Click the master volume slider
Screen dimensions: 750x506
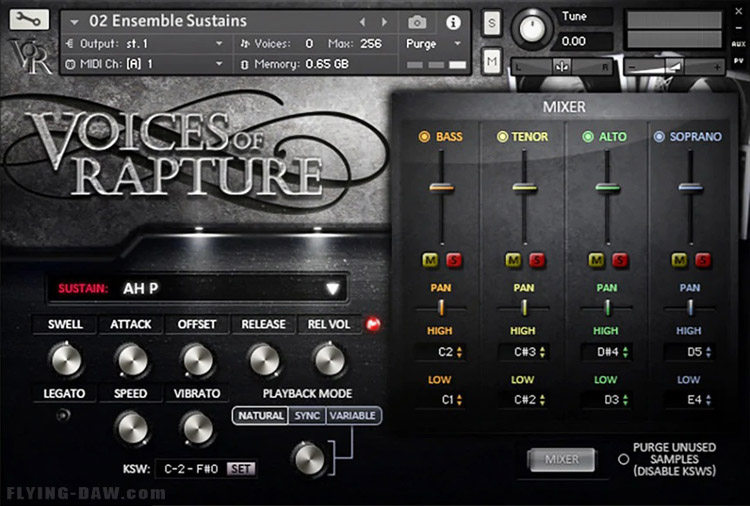tap(674, 67)
